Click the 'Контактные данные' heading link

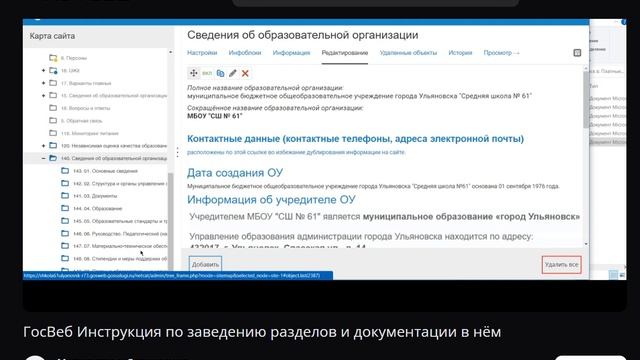(x=355, y=139)
